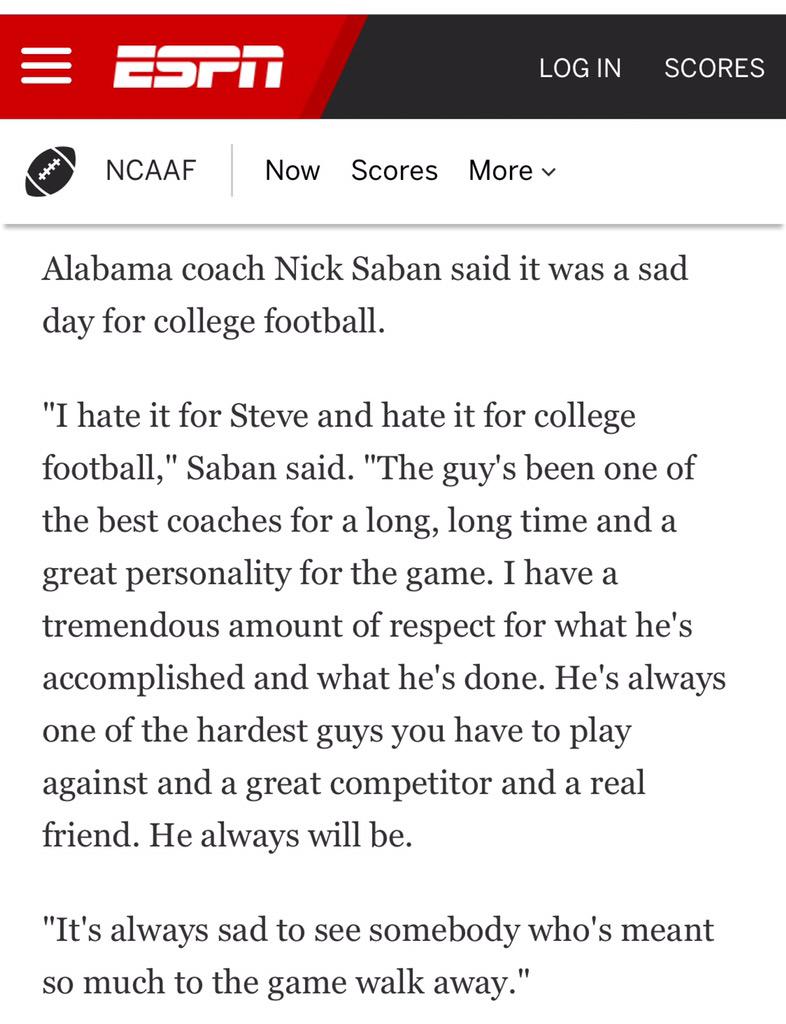786x1024 pixels.
Task: Switch to the Scores tab beside Now
Action: (394, 171)
